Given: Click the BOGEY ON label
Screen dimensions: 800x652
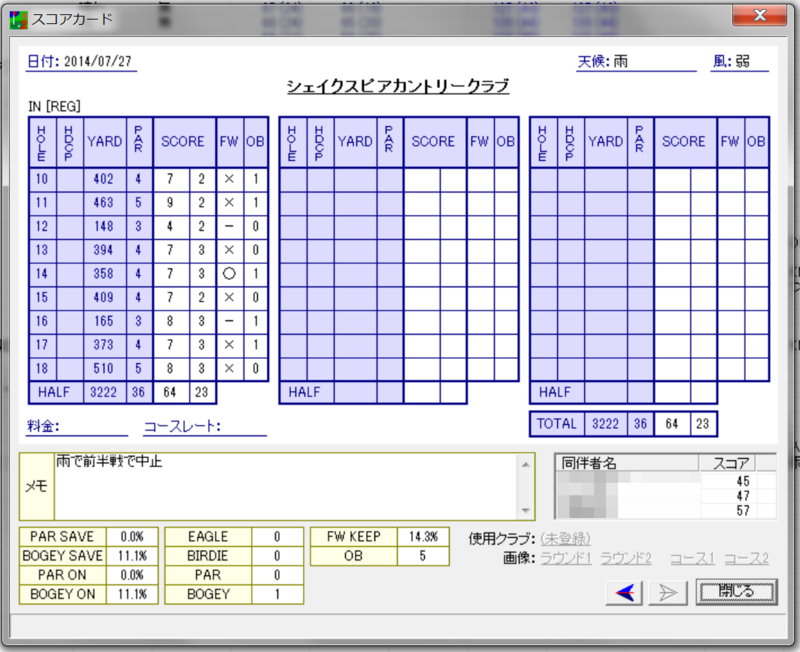Looking at the screenshot, I should coord(63,594).
